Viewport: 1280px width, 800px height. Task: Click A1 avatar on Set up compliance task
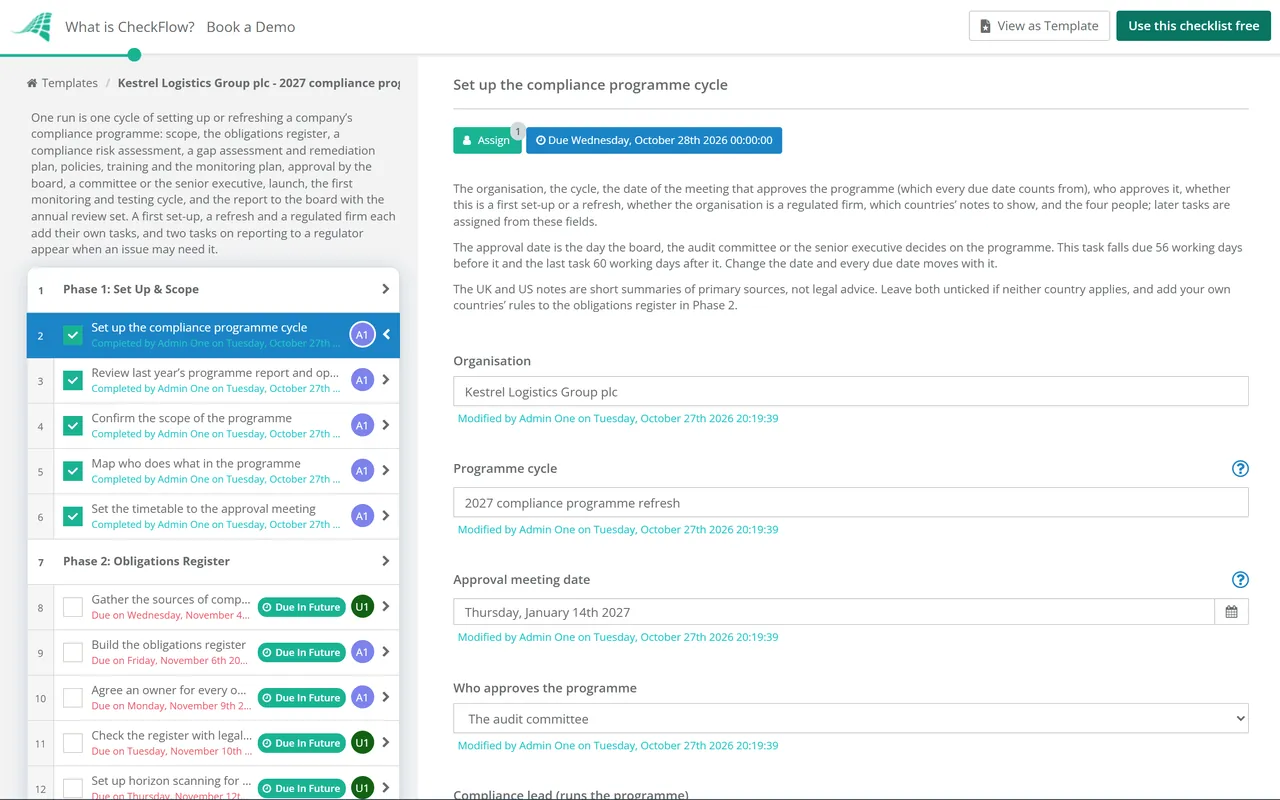click(362, 335)
